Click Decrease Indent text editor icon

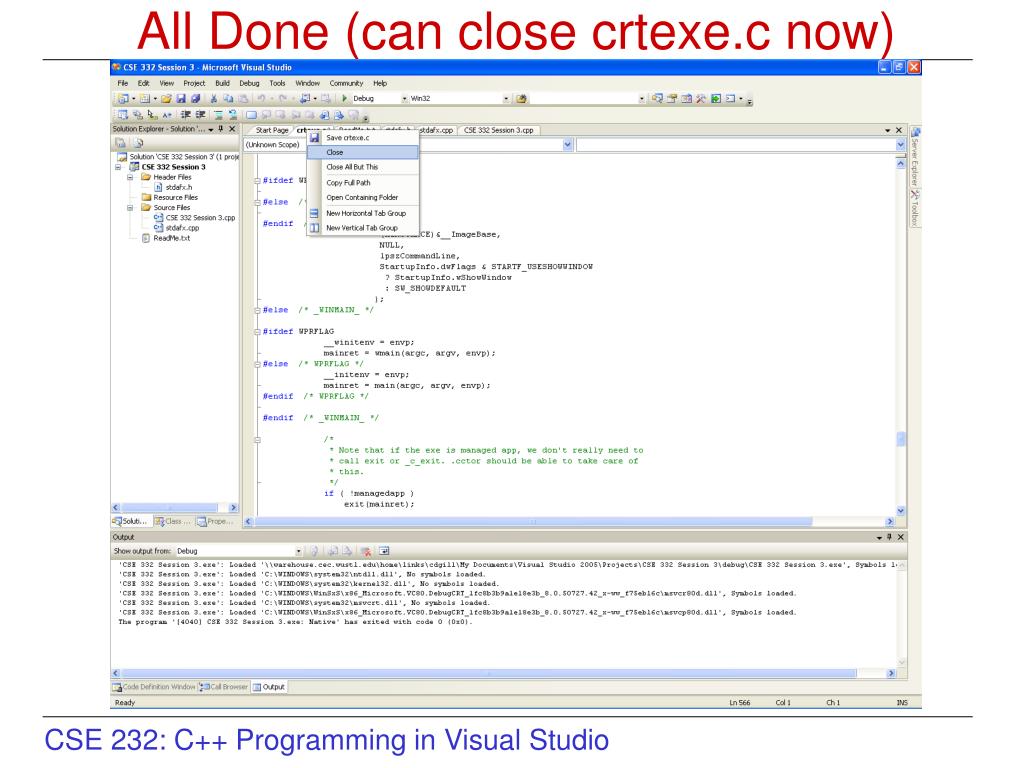(185, 114)
